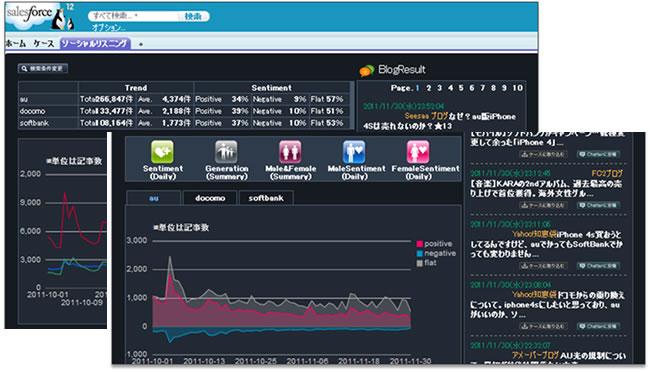Switch to the softbank chart tab

point(266,198)
